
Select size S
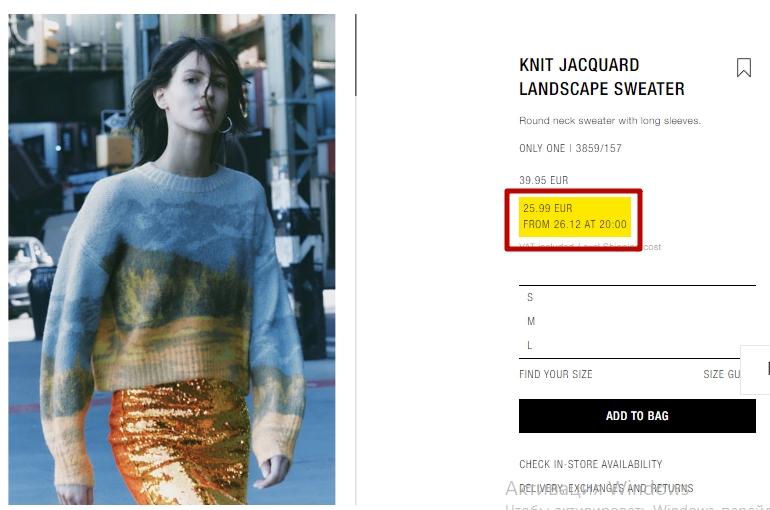tap(637, 297)
